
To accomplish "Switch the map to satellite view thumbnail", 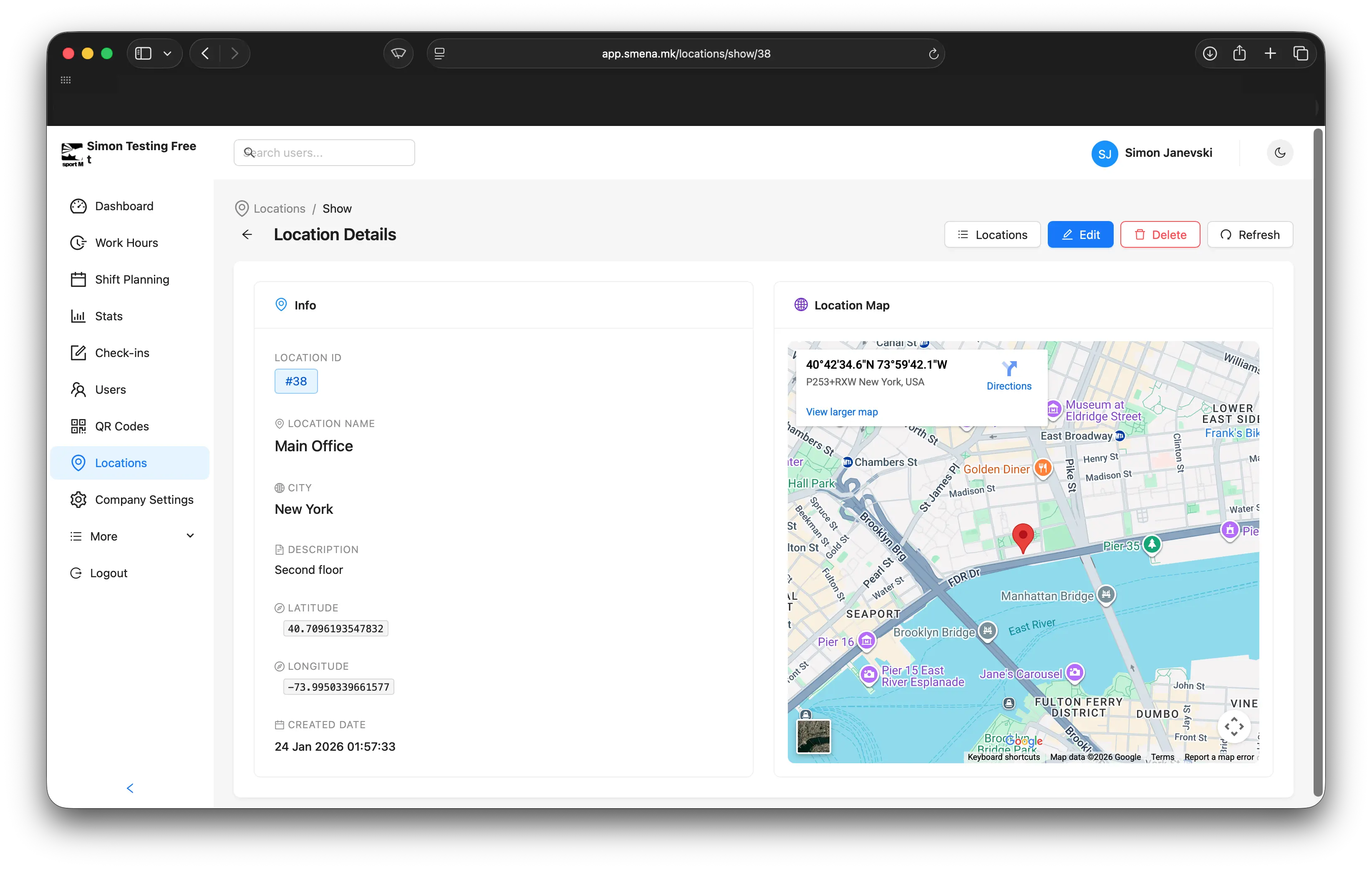I will point(813,737).
